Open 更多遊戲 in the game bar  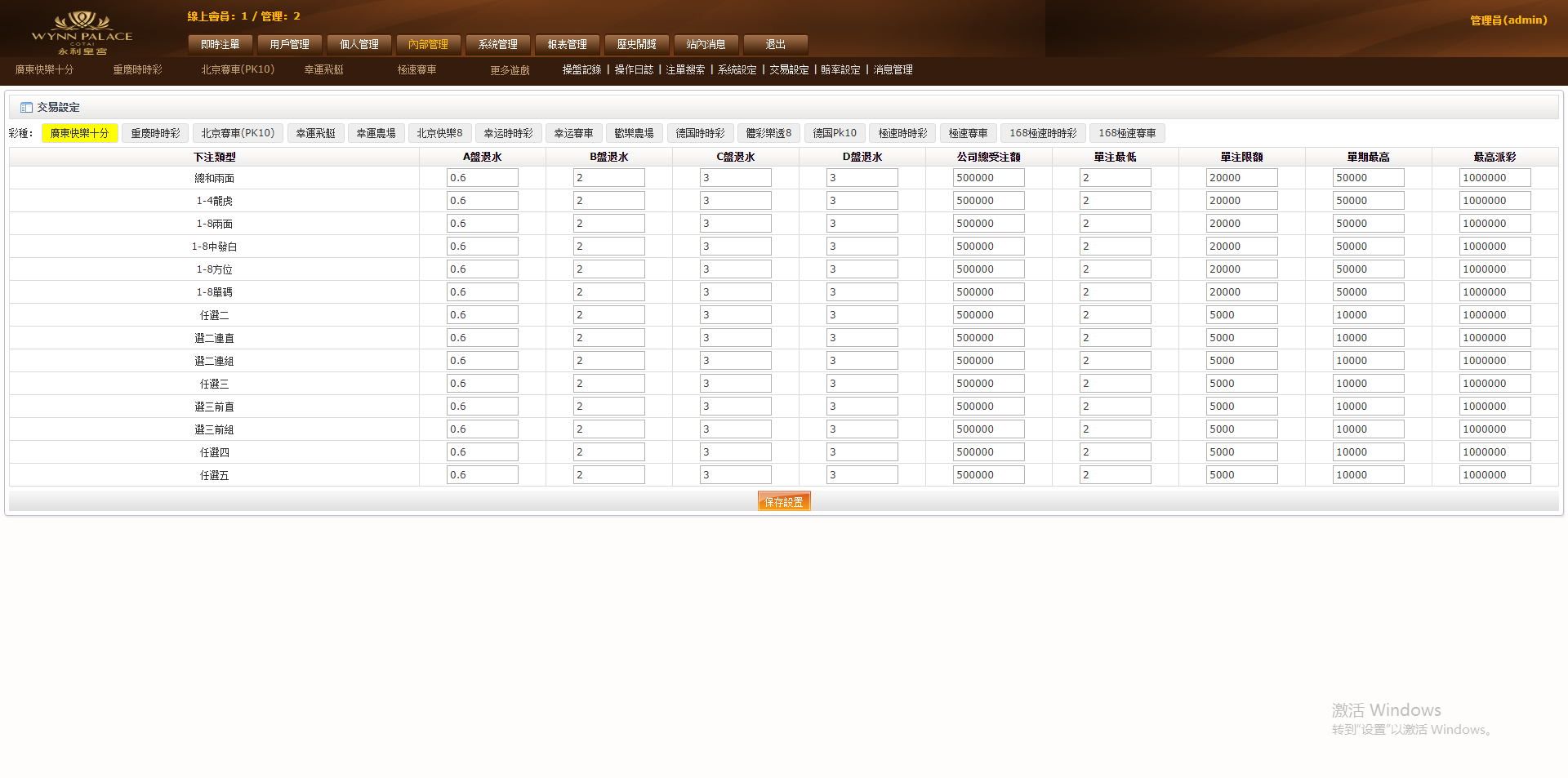(x=510, y=71)
